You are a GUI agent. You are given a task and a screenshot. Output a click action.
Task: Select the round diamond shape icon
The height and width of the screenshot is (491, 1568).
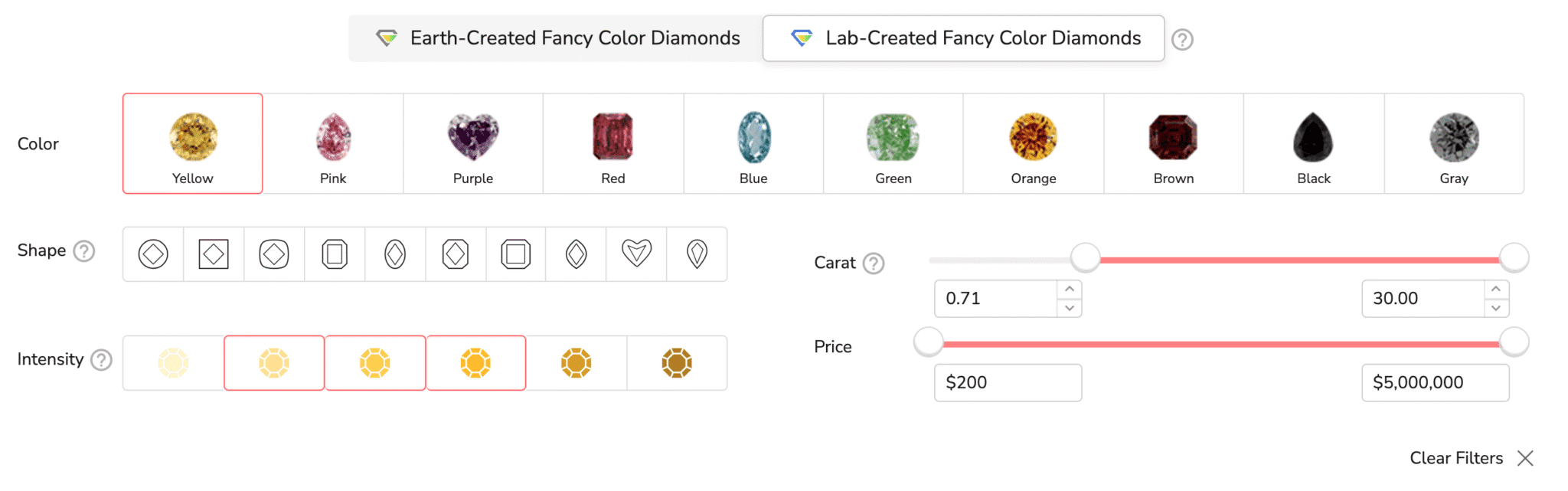pos(153,254)
